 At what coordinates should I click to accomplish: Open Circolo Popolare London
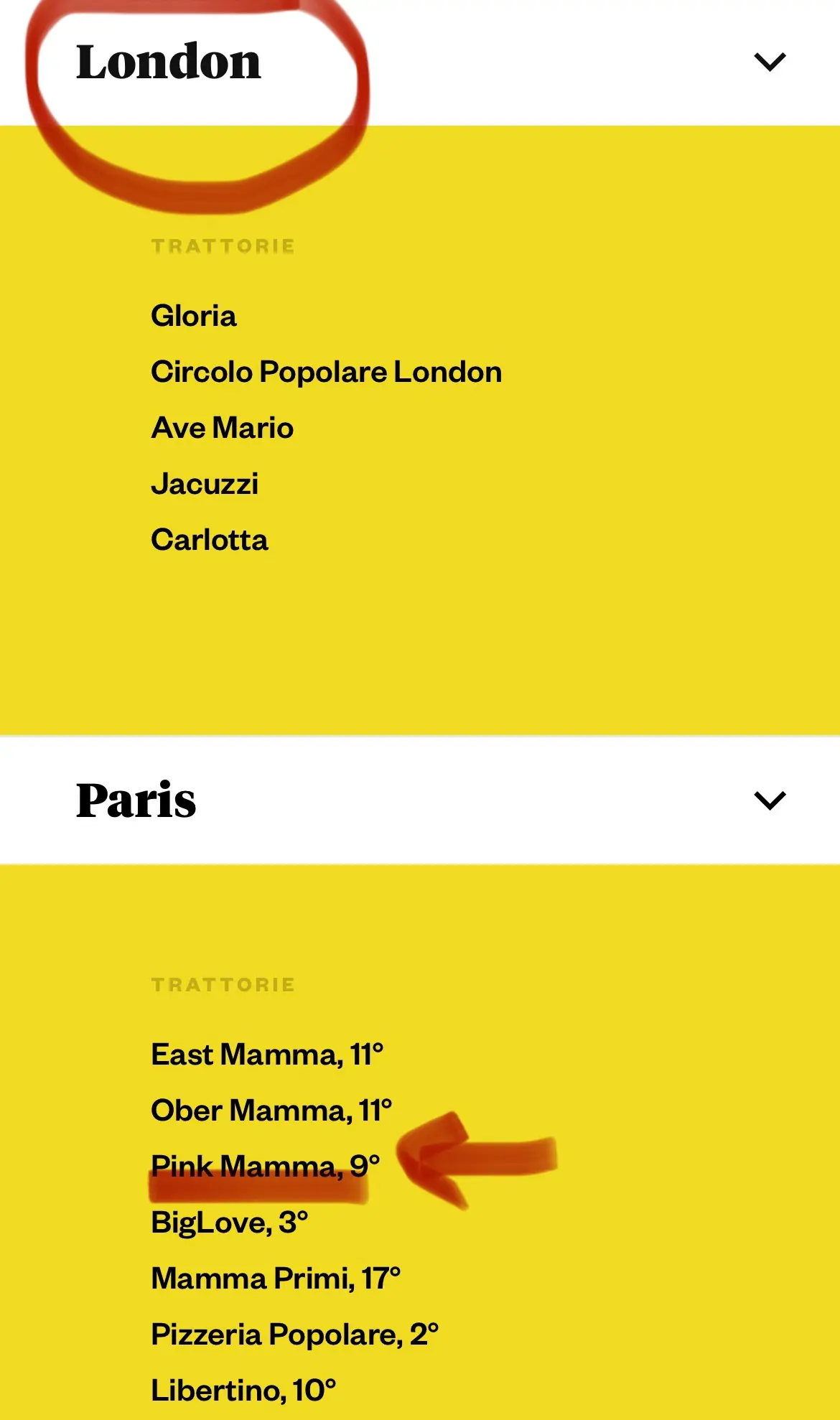pos(327,372)
